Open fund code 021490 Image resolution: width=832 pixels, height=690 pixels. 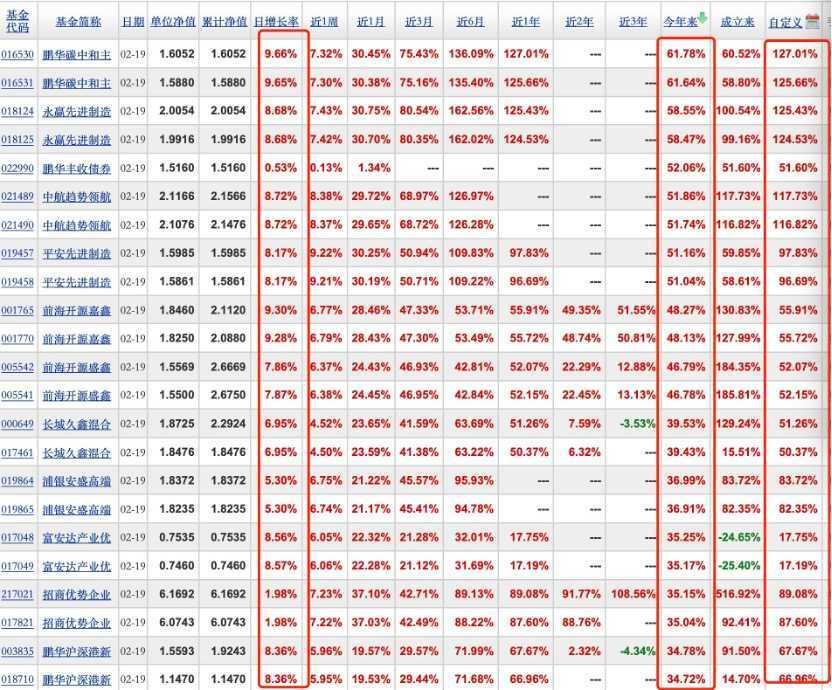[x=18, y=225]
